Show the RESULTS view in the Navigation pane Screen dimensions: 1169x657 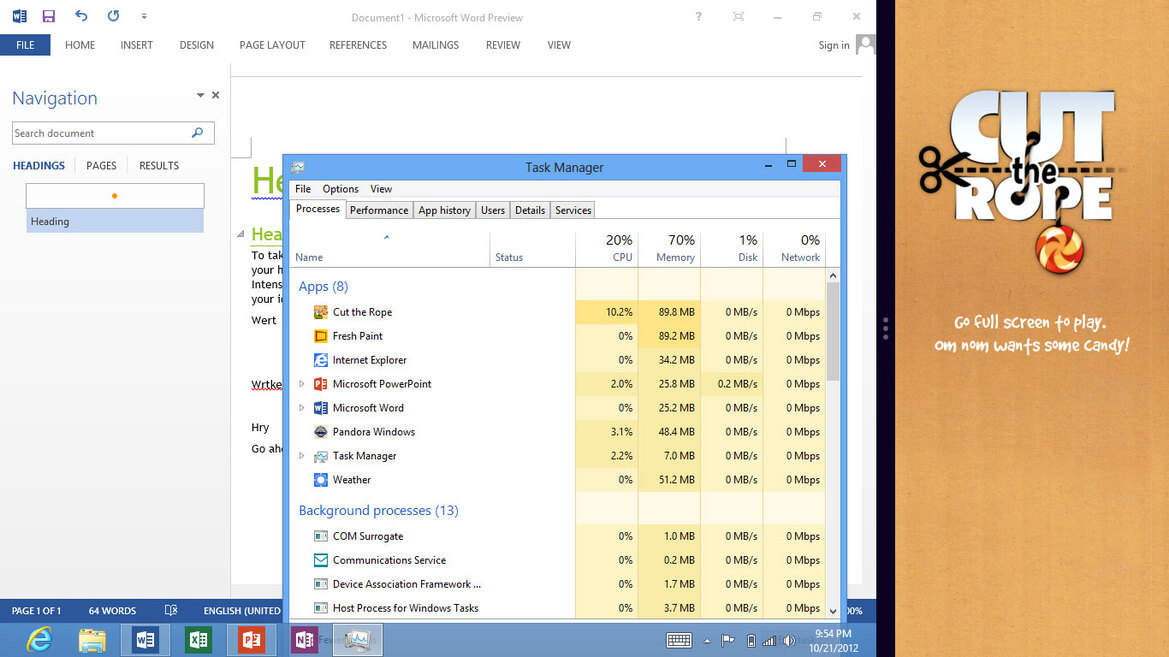(159, 166)
